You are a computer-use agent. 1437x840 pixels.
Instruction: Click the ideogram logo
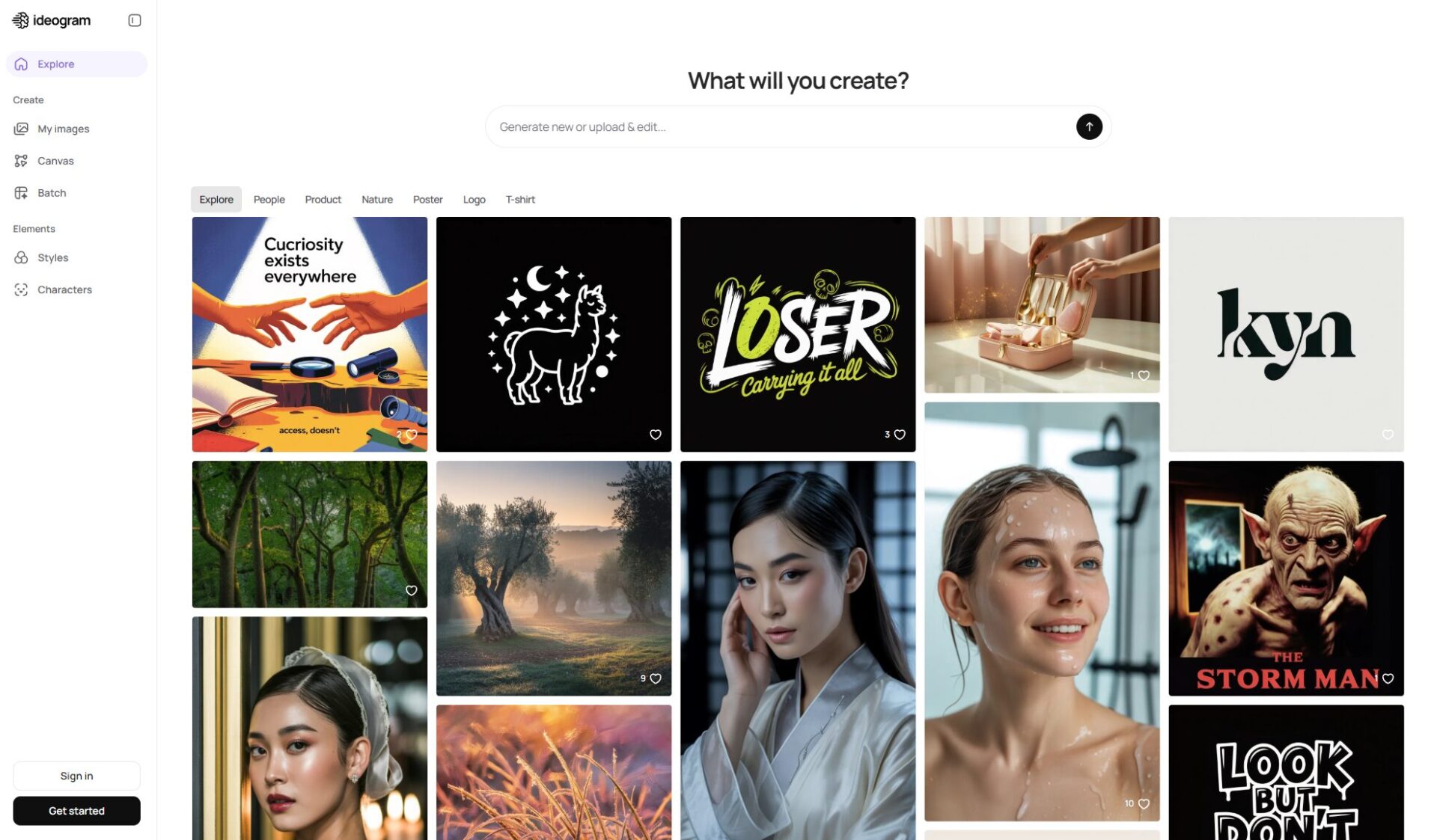coord(52,20)
